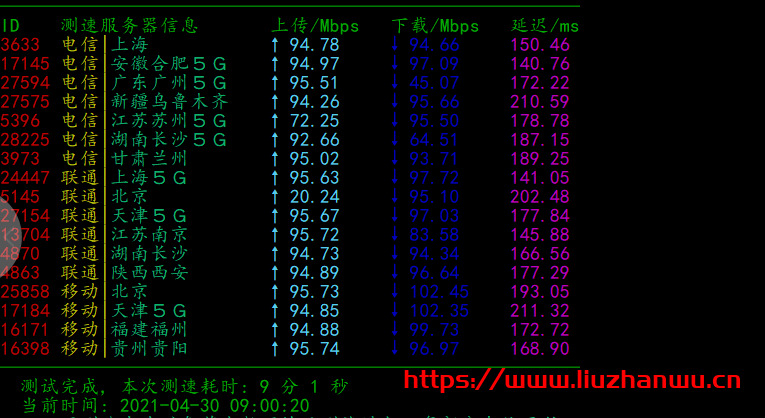Click the upload arrow next to 72.25
This screenshot has height=418, width=765.
pos(276,121)
